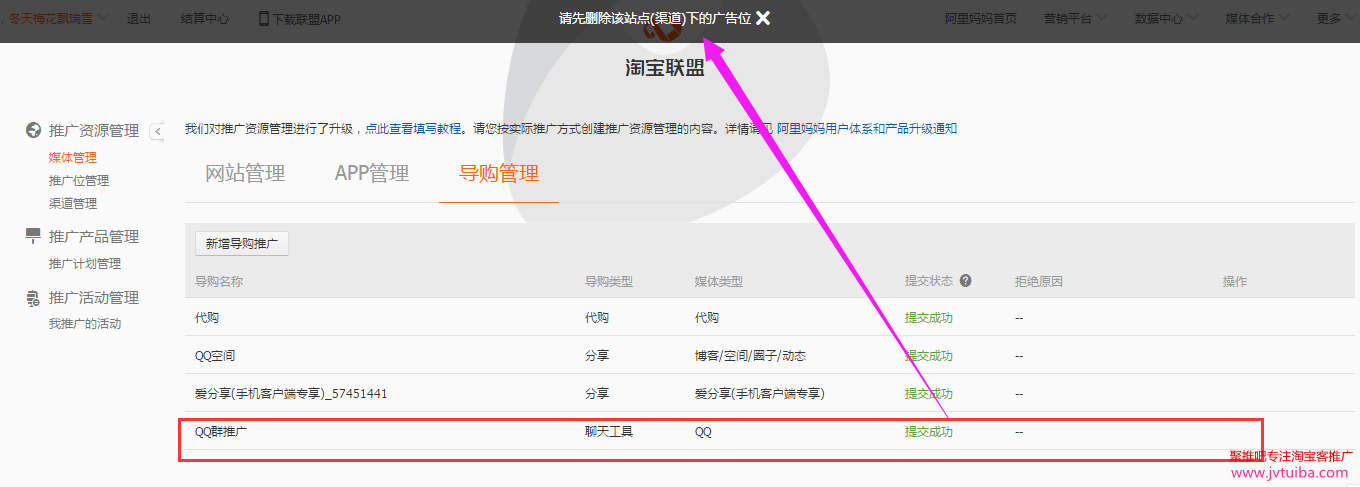Expand the 营销平台 dropdown

(1075, 18)
